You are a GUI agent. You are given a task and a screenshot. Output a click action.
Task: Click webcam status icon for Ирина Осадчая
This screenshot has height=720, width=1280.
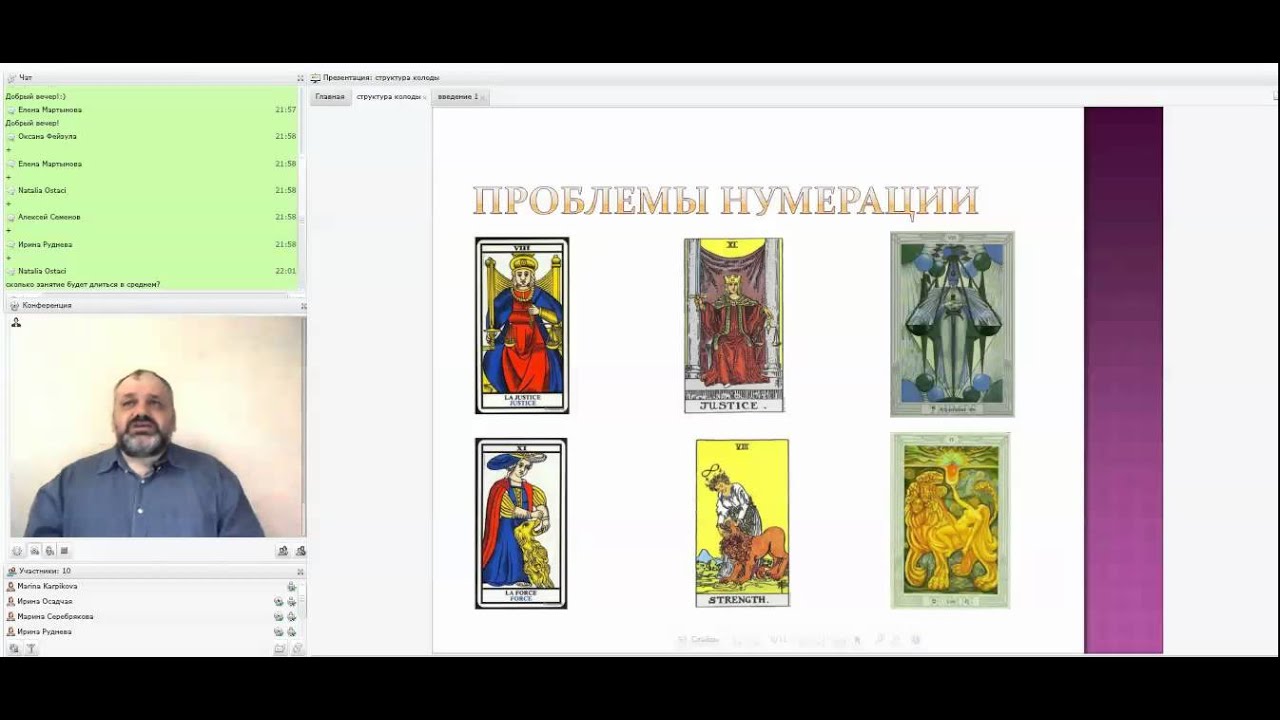(x=278, y=602)
